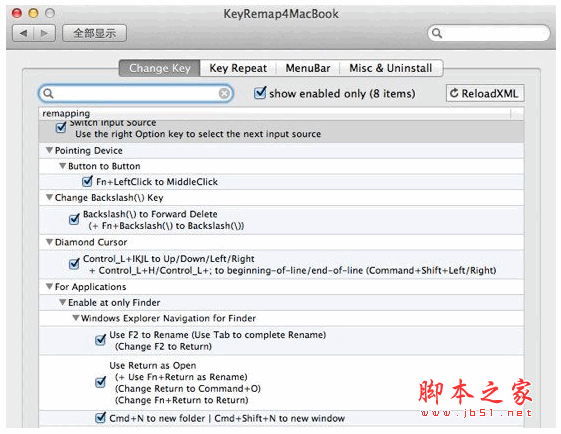
Task: Open the Misc & Uninstall tab
Action: click(x=391, y=68)
